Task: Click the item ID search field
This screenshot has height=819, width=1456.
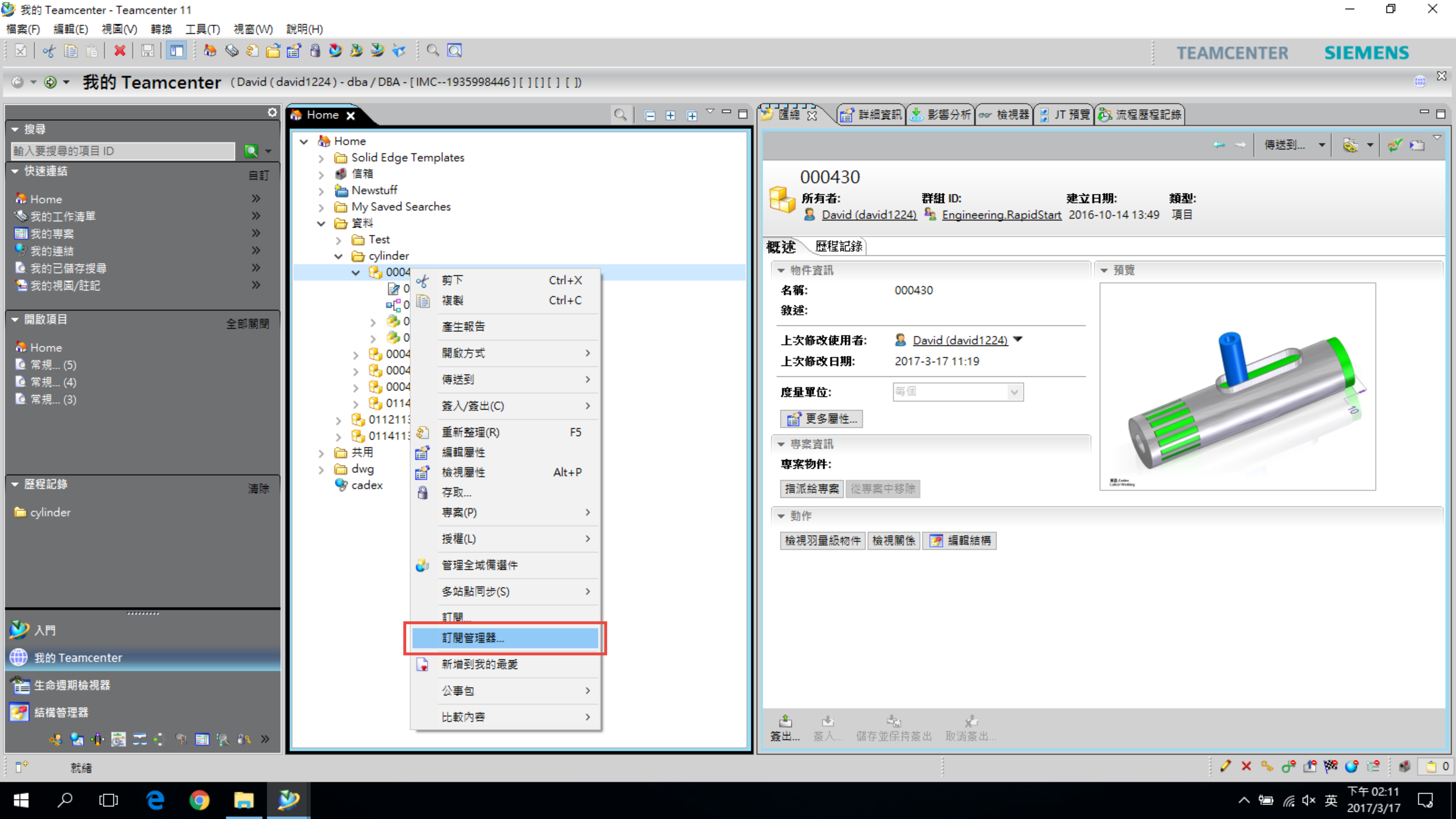Action: pyautogui.click(x=123, y=151)
